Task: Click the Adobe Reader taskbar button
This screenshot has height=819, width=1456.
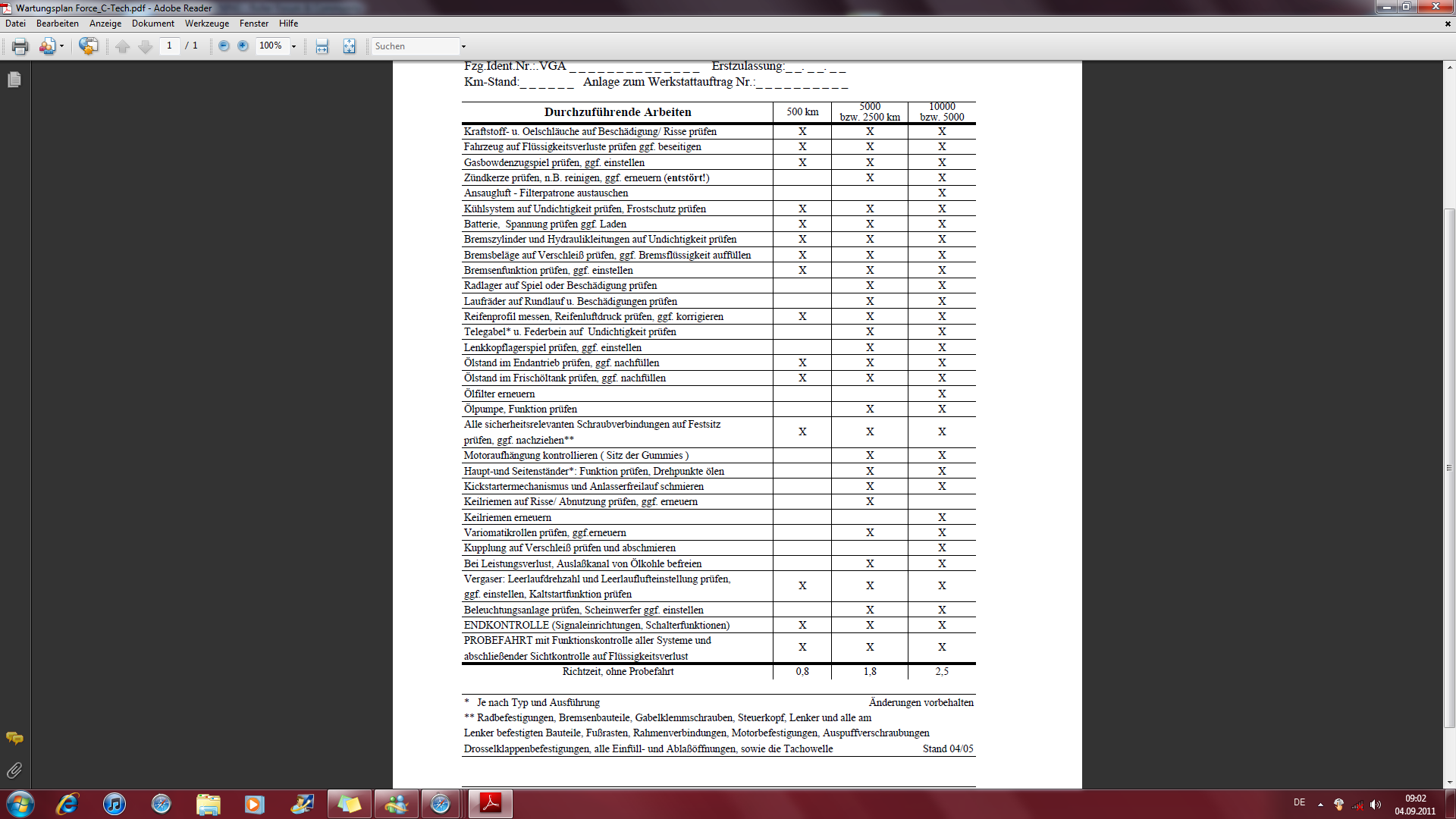Action: tap(491, 804)
